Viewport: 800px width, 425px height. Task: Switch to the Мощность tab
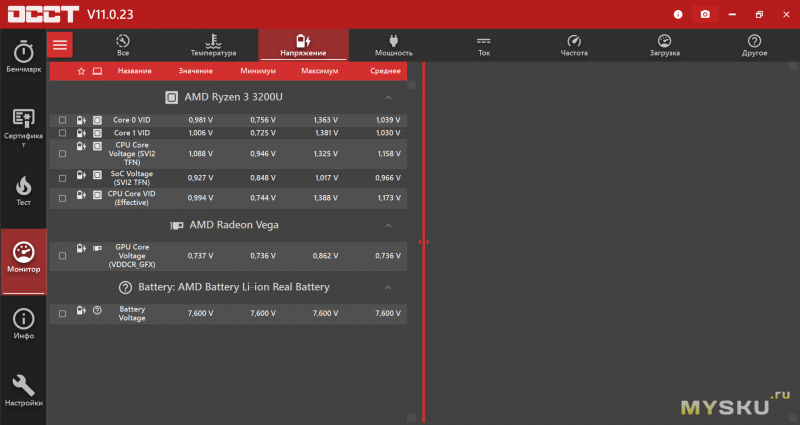click(393, 45)
